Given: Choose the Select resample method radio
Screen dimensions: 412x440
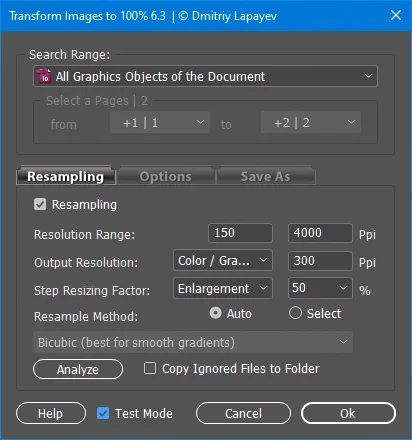Looking at the screenshot, I should coord(295,313).
